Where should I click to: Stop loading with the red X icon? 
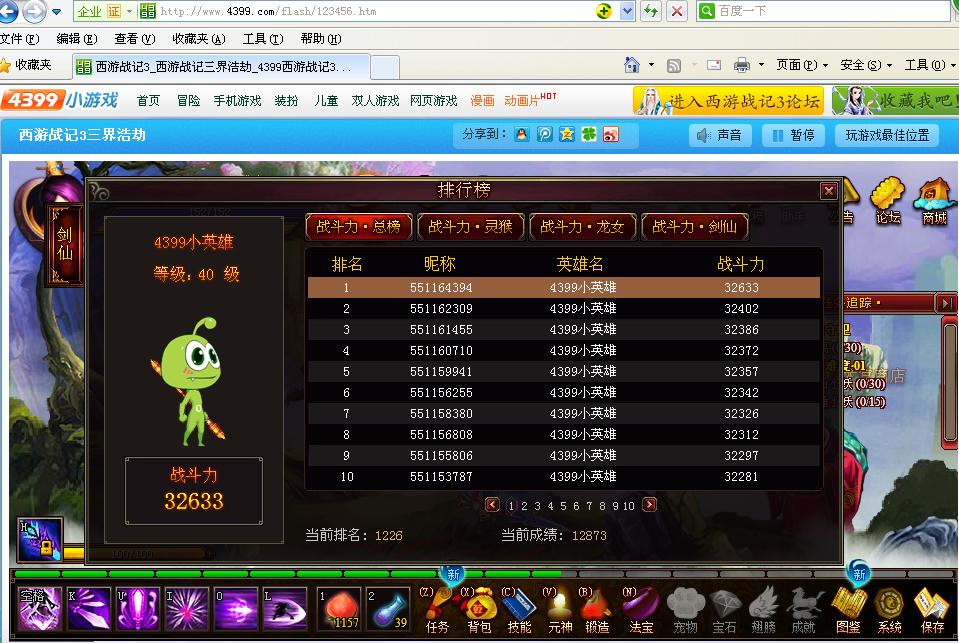[677, 11]
